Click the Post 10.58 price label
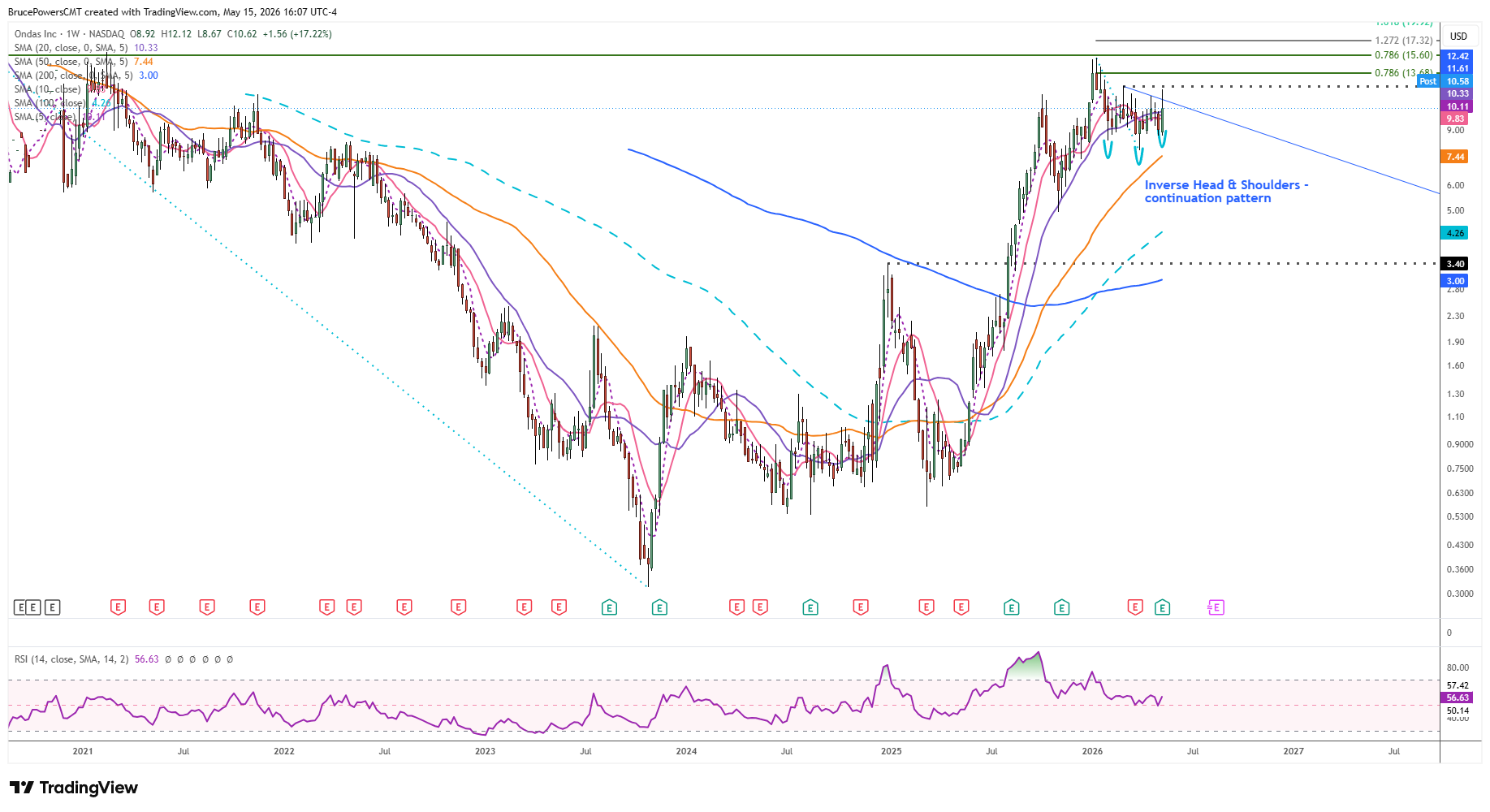The height and width of the screenshot is (812, 1490). coord(1445,81)
